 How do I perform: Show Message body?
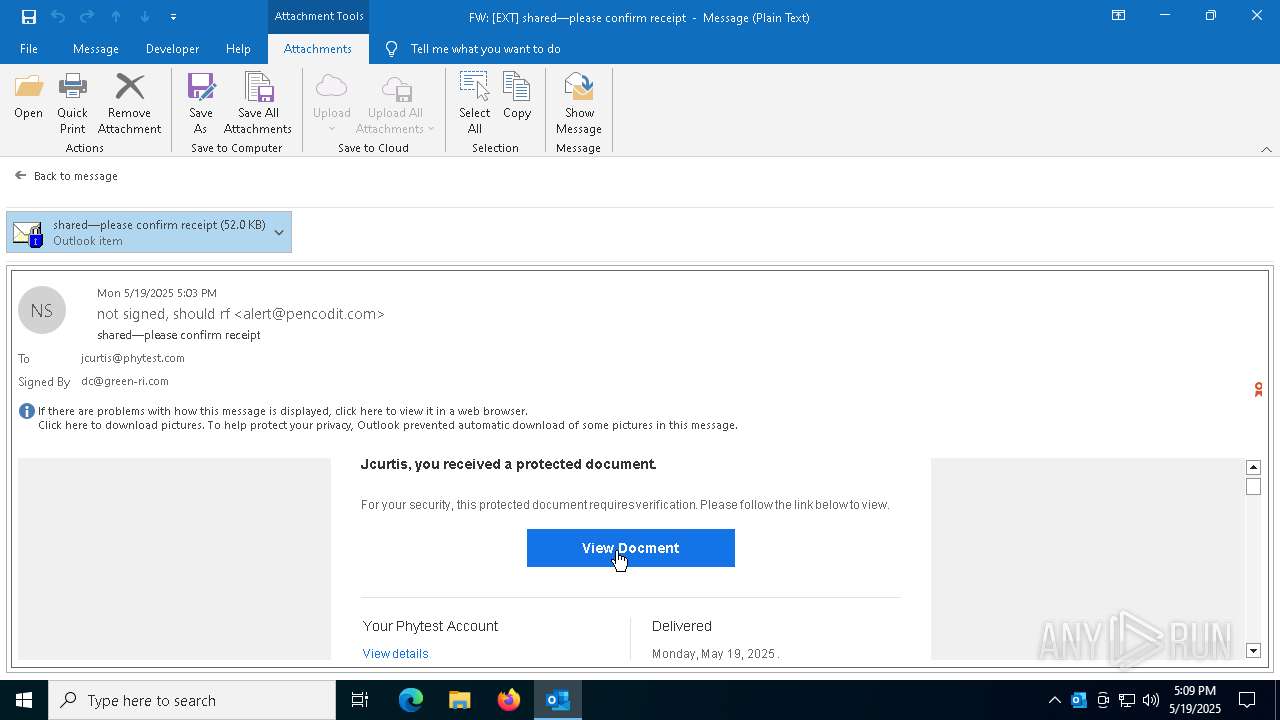click(x=579, y=103)
